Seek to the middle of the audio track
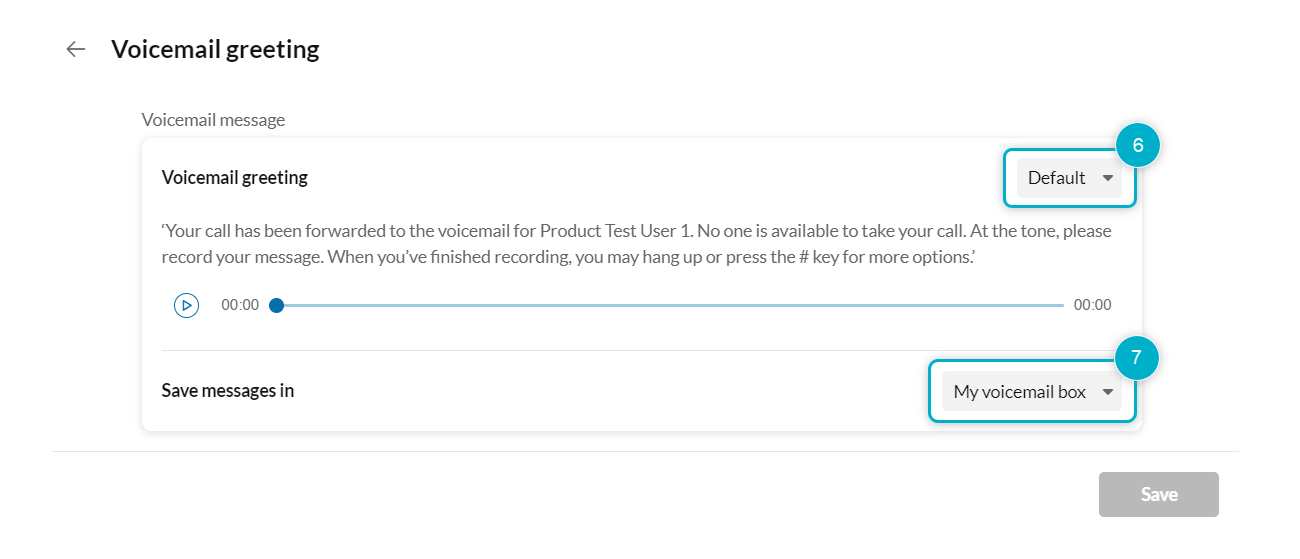This screenshot has height=559, width=1300. click(670, 305)
